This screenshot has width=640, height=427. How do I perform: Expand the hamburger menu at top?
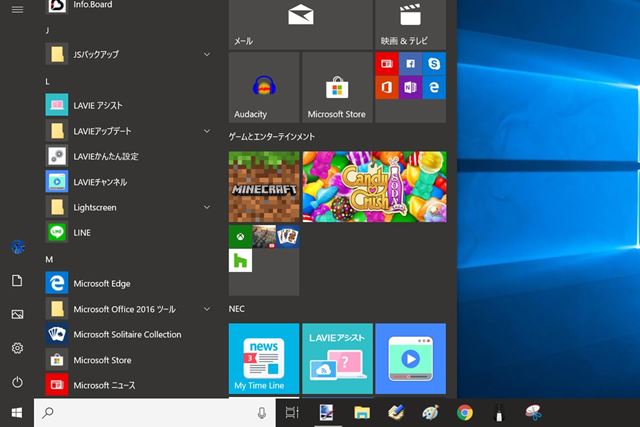click(17, 9)
